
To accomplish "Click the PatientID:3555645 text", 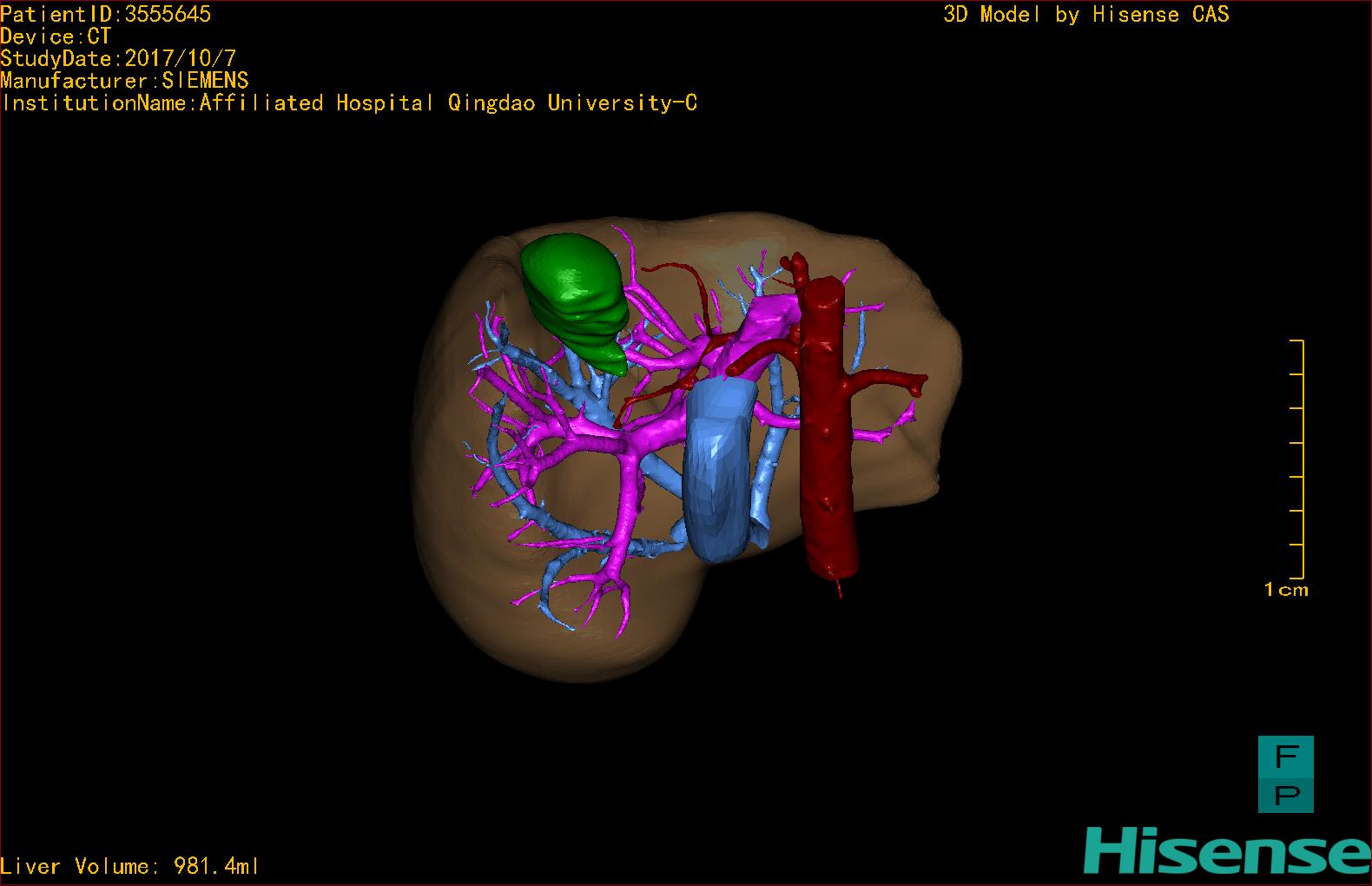I will [x=105, y=14].
